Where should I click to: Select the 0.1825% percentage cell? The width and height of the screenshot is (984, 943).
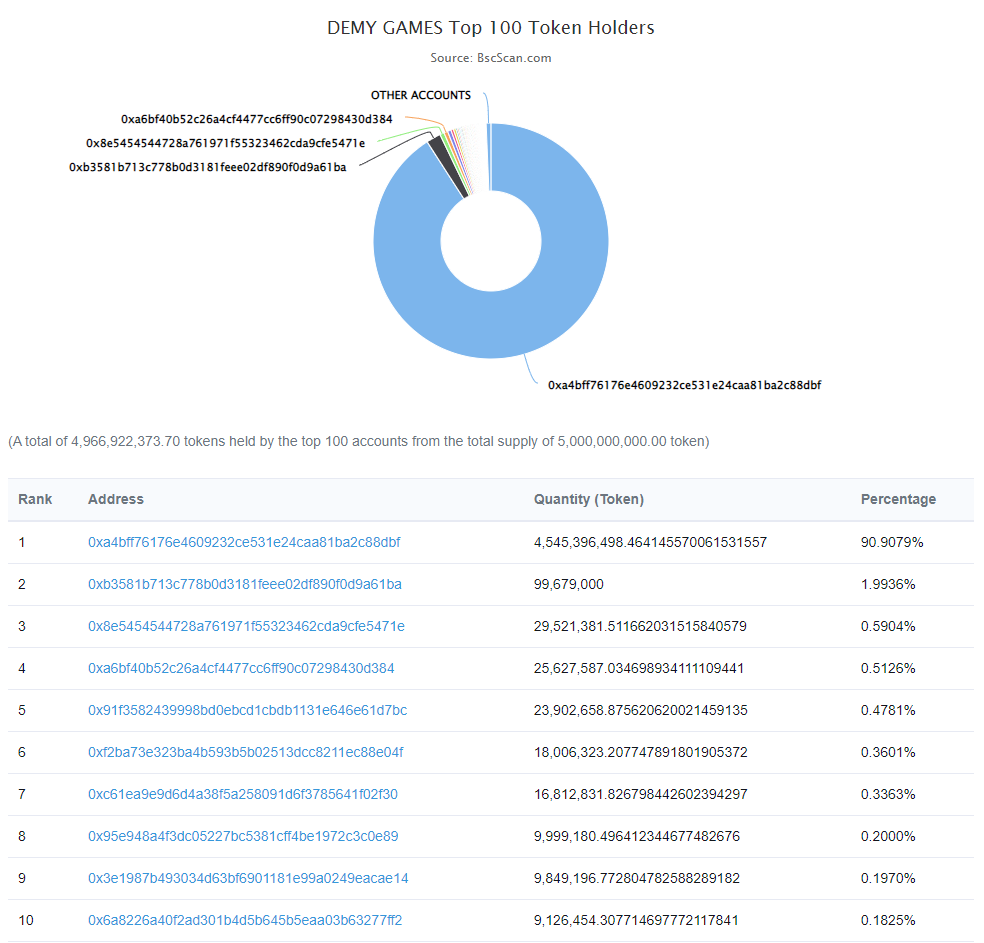(x=888, y=920)
